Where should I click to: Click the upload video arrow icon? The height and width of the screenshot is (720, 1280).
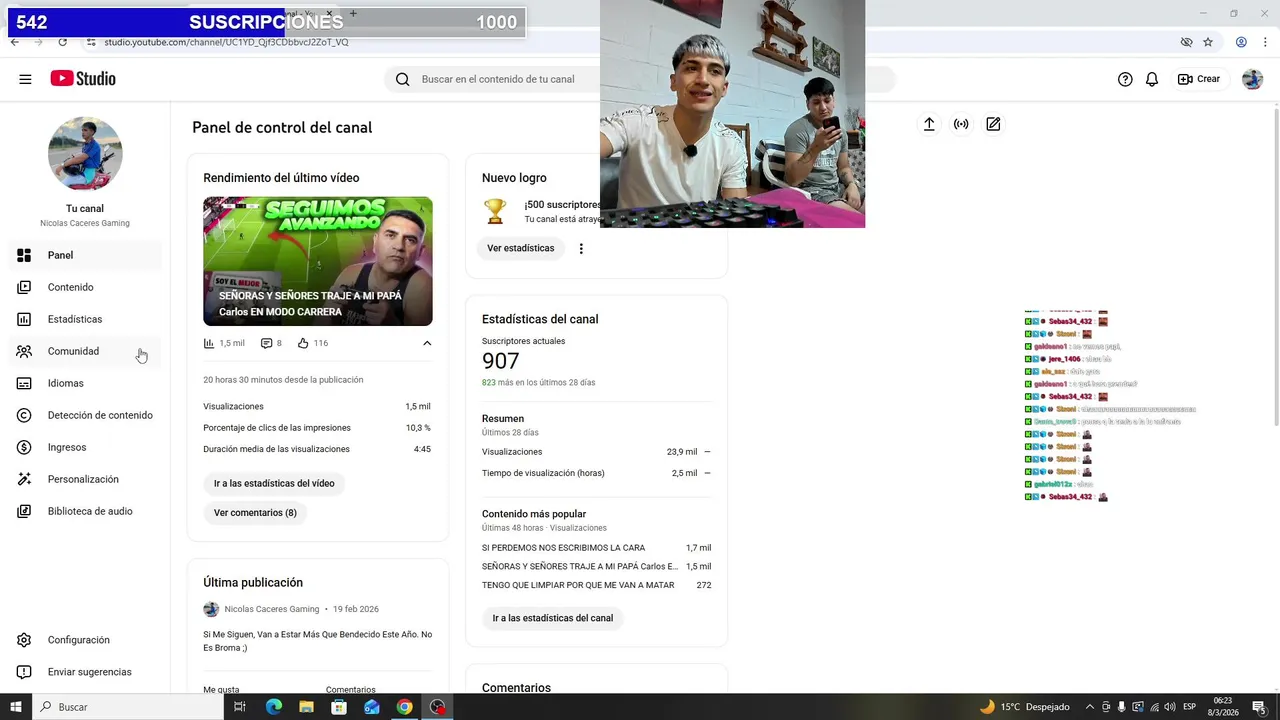pyautogui.click(x=929, y=124)
